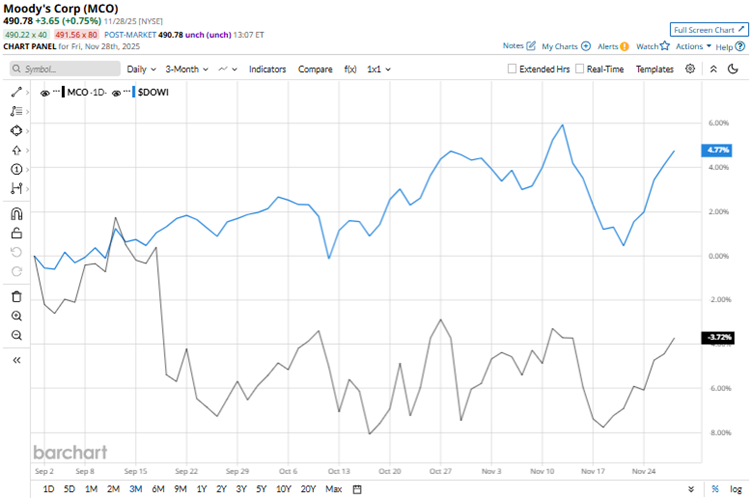Open the calendar date range picker
752x498 pixels.
tap(357, 489)
